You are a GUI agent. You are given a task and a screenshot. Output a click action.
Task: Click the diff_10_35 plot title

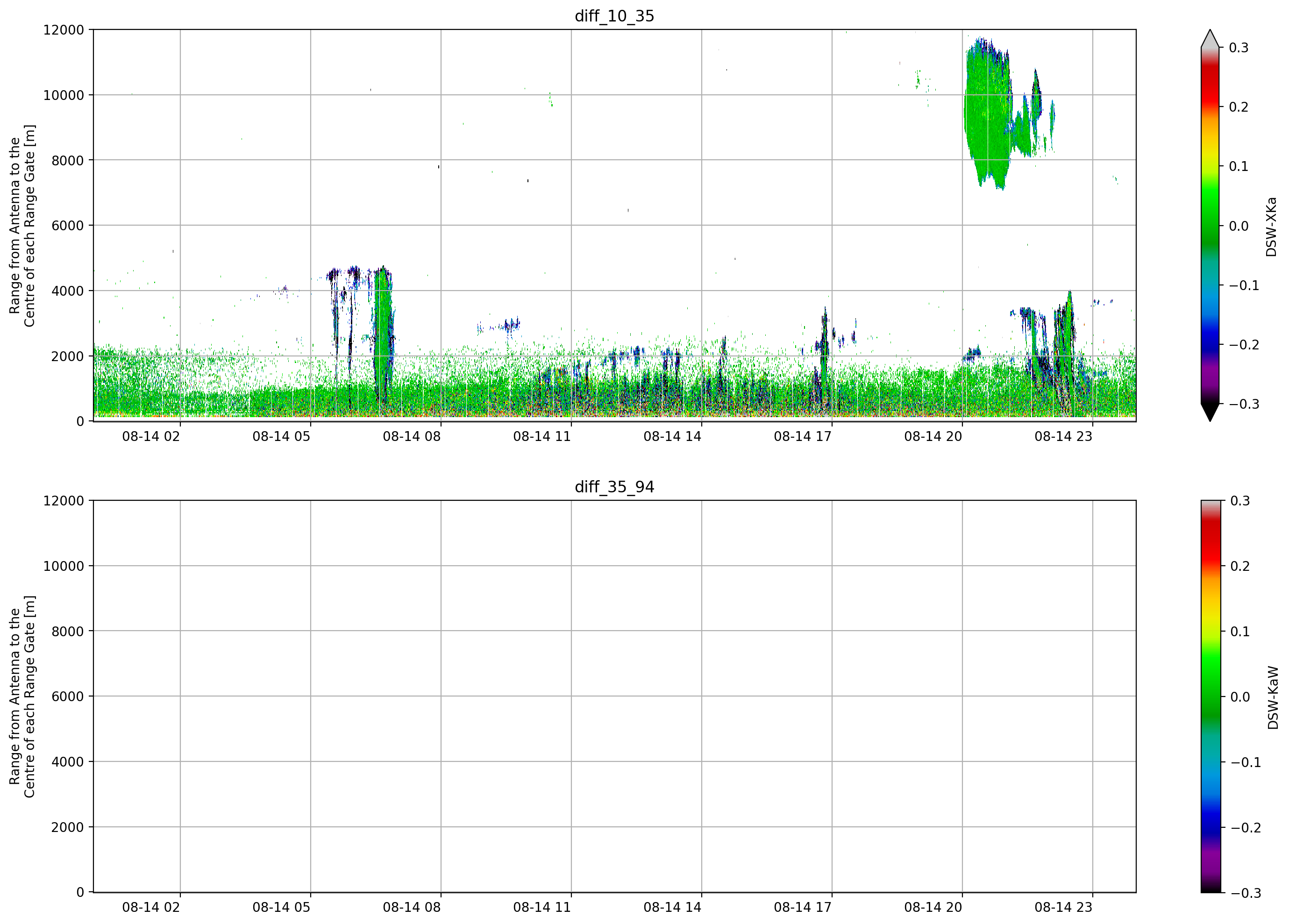coord(614,16)
